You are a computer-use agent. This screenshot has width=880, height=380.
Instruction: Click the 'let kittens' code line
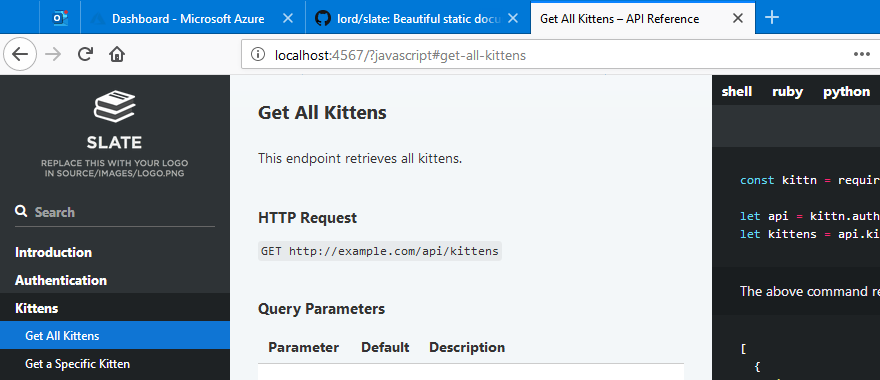tap(810, 234)
